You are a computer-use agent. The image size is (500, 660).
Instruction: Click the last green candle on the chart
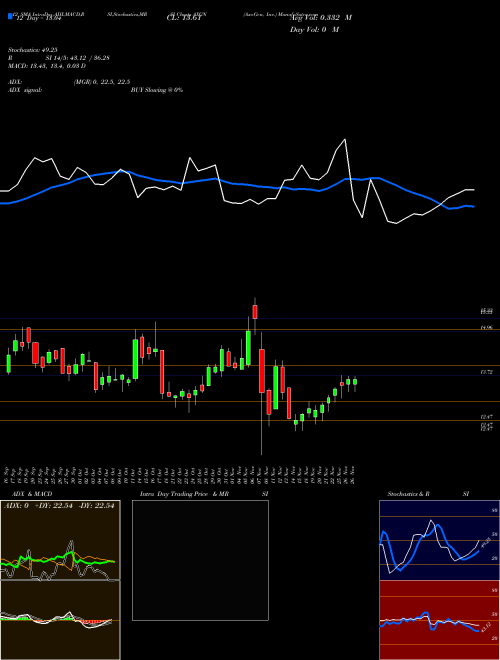click(355, 382)
